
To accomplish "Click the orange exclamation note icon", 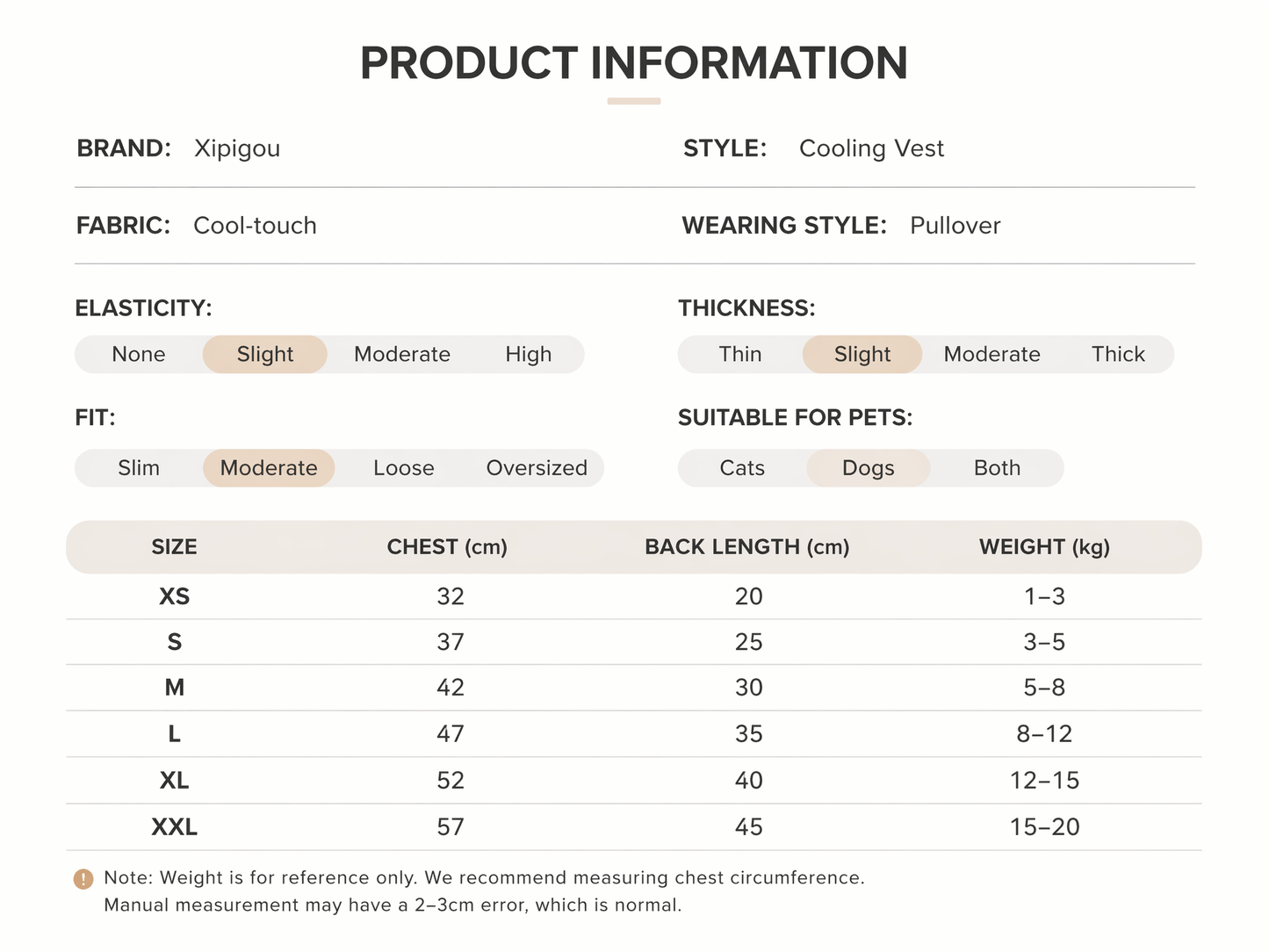I will coord(83,878).
